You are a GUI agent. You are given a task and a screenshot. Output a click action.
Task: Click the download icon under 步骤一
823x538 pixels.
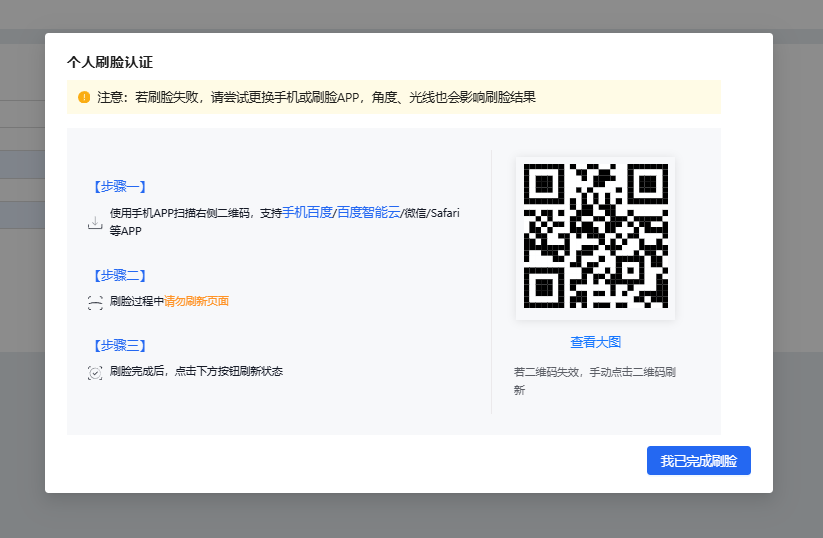point(95,223)
